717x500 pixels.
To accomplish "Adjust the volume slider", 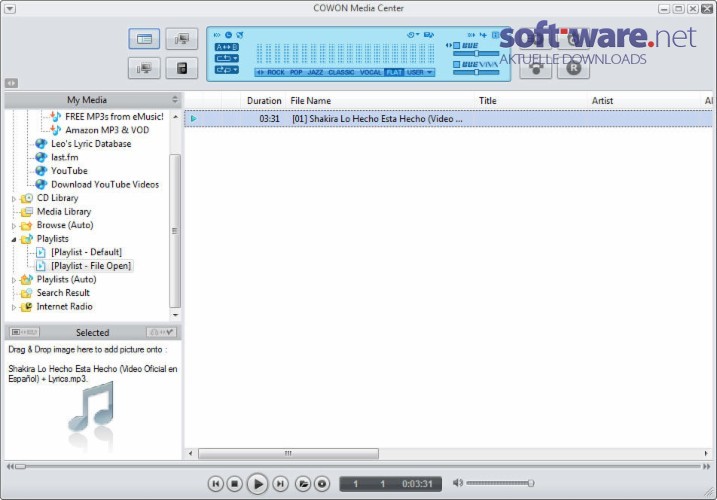I will click(500, 483).
